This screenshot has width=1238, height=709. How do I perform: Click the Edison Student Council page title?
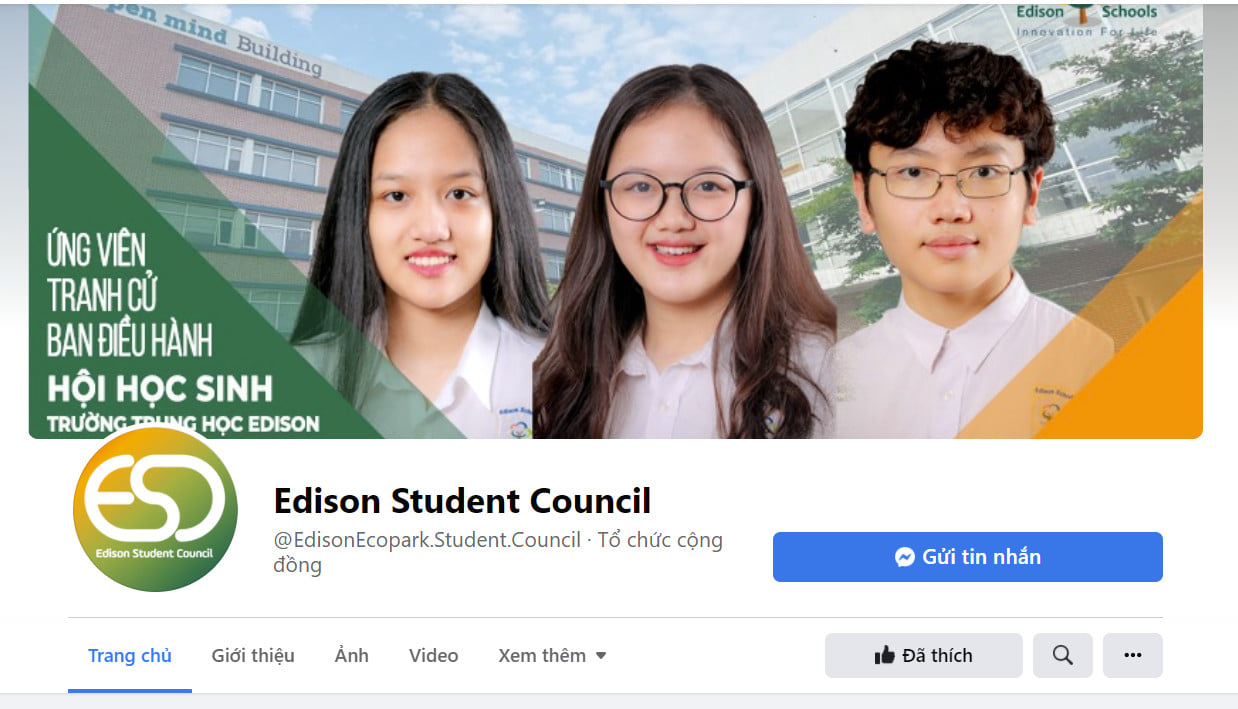(x=462, y=500)
